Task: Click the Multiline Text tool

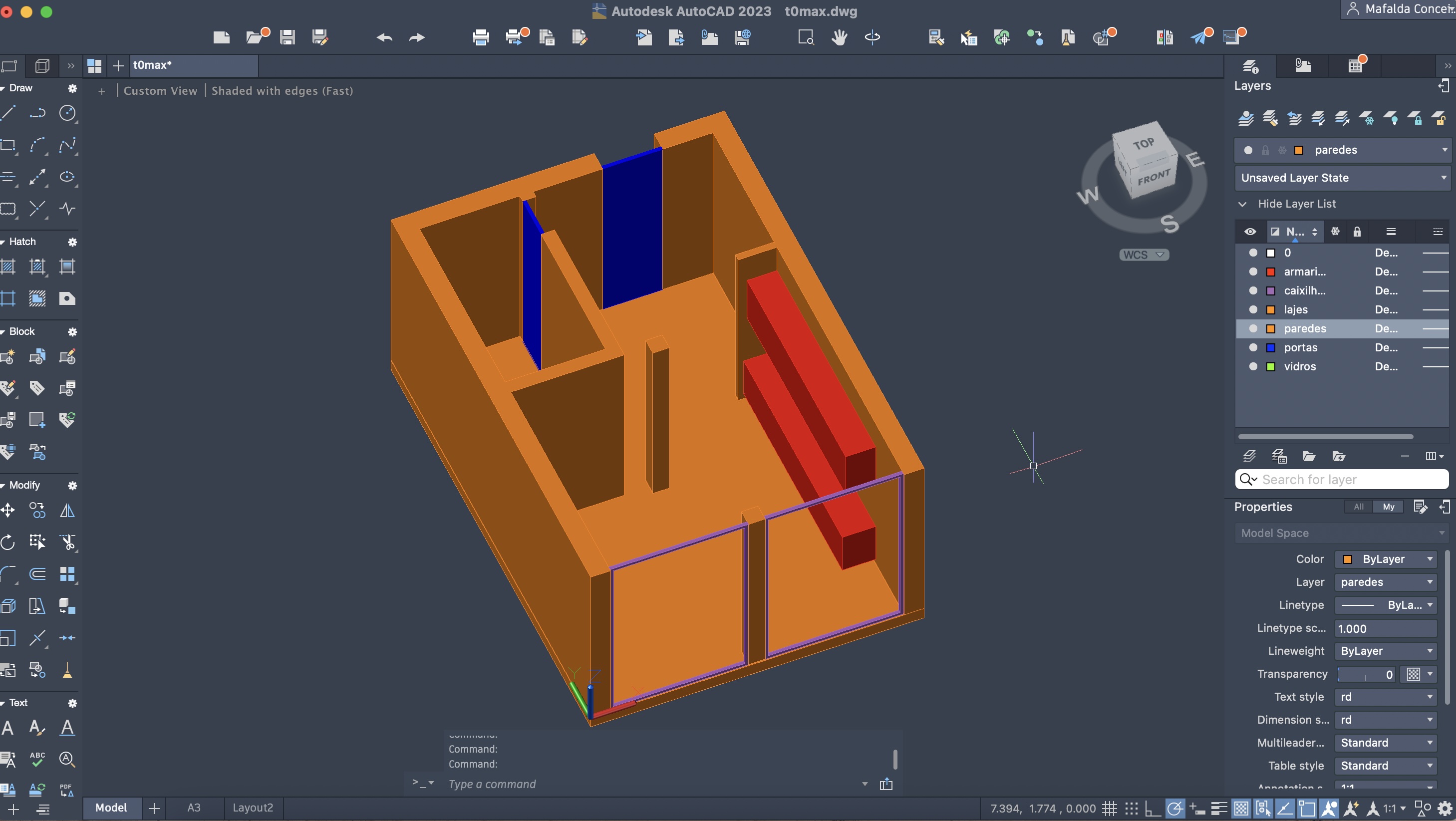Action: click(8, 728)
